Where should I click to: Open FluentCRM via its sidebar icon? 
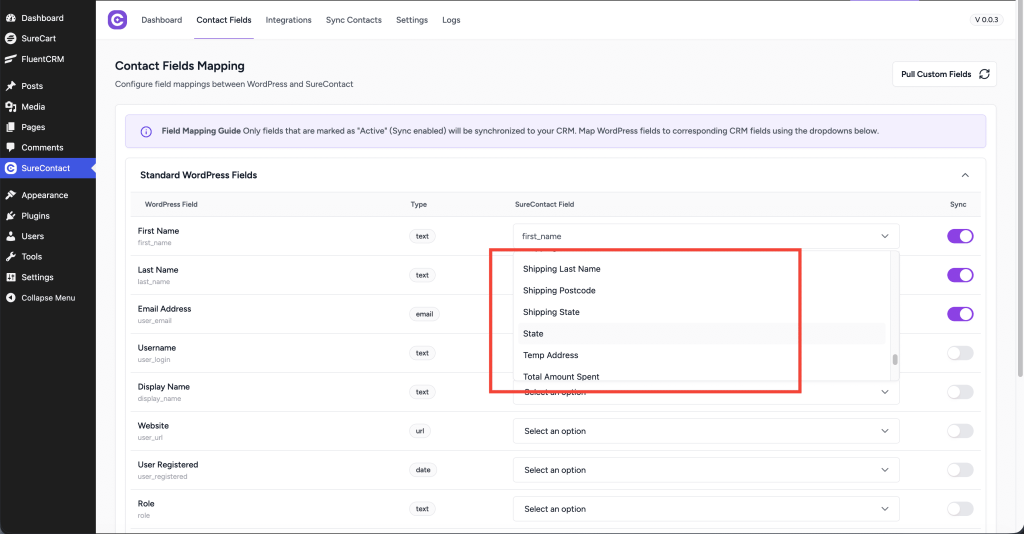point(10,59)
